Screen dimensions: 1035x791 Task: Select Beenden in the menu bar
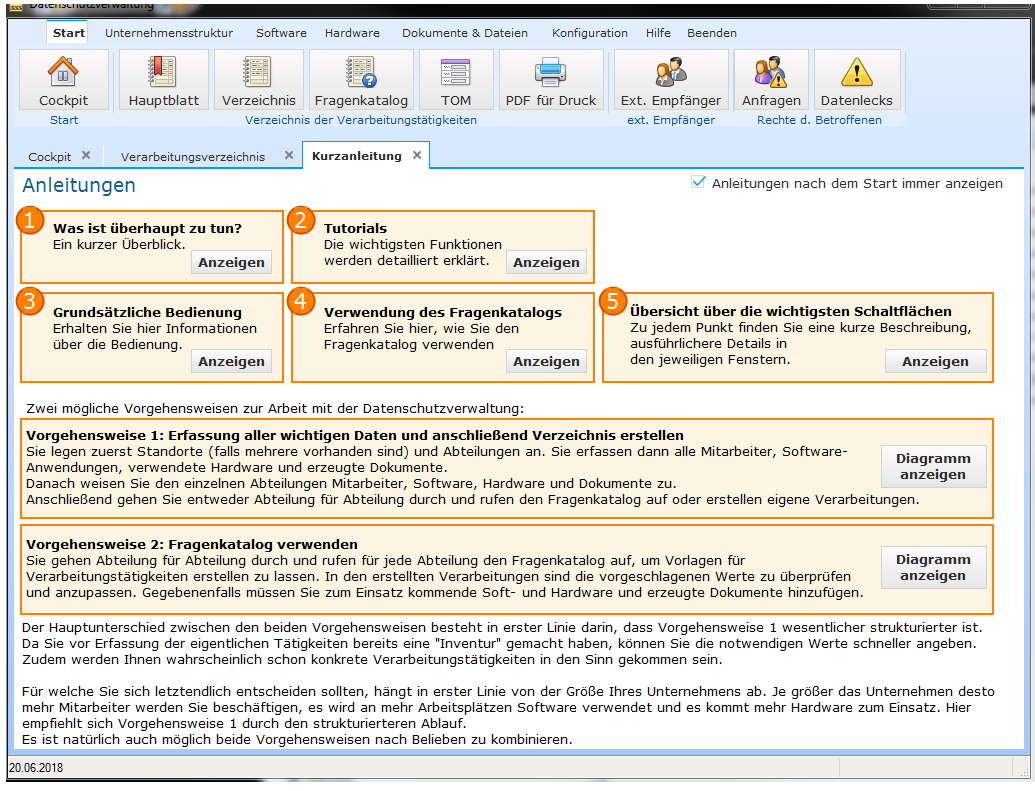click(x=712, y=33)
